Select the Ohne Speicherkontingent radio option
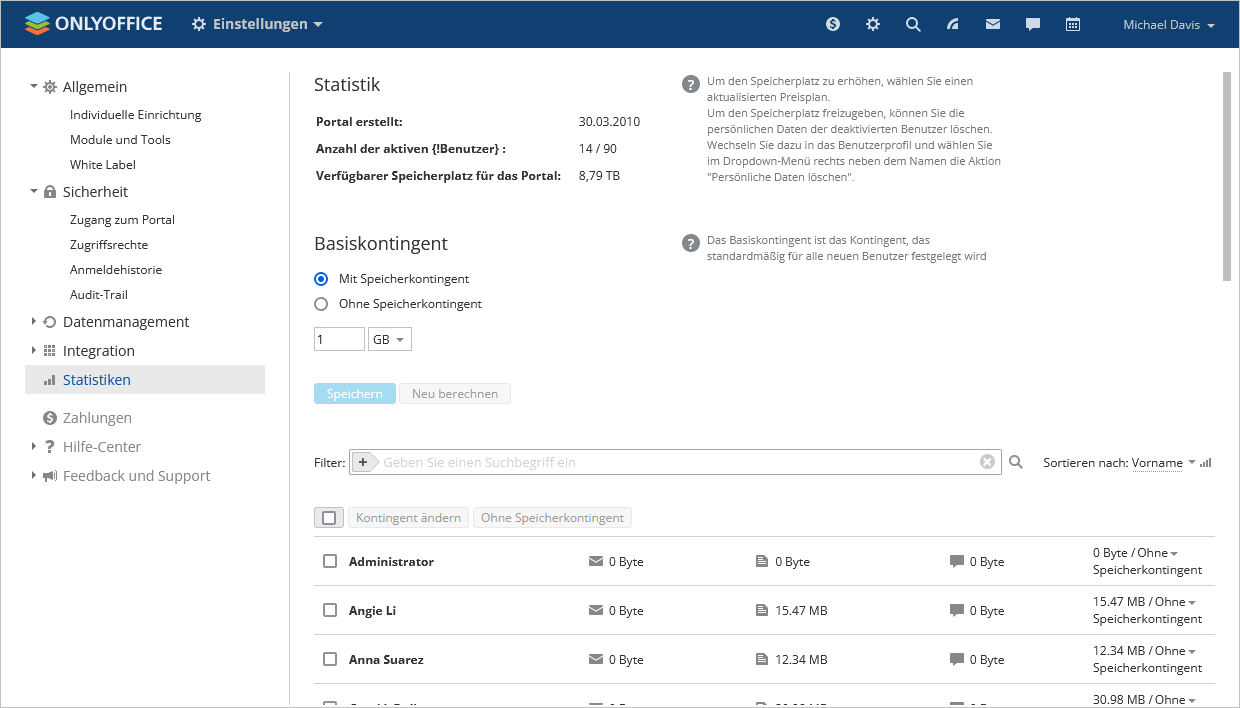 coord(321,304)
